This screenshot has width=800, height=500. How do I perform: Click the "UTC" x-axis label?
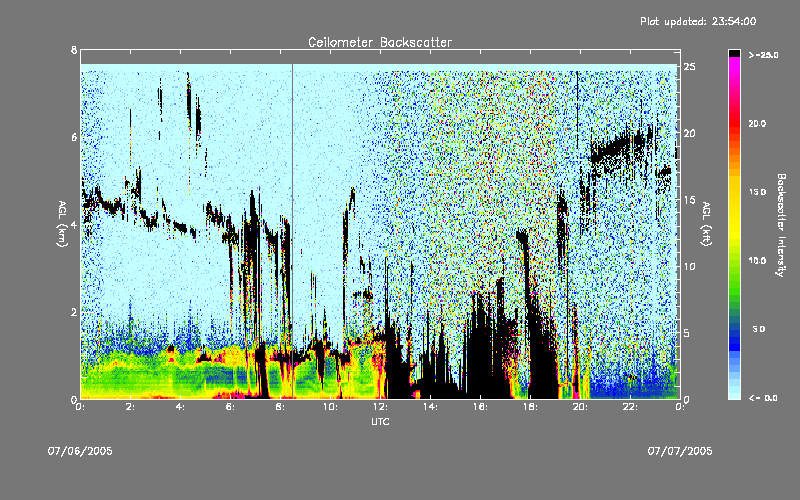click(380, 421)
